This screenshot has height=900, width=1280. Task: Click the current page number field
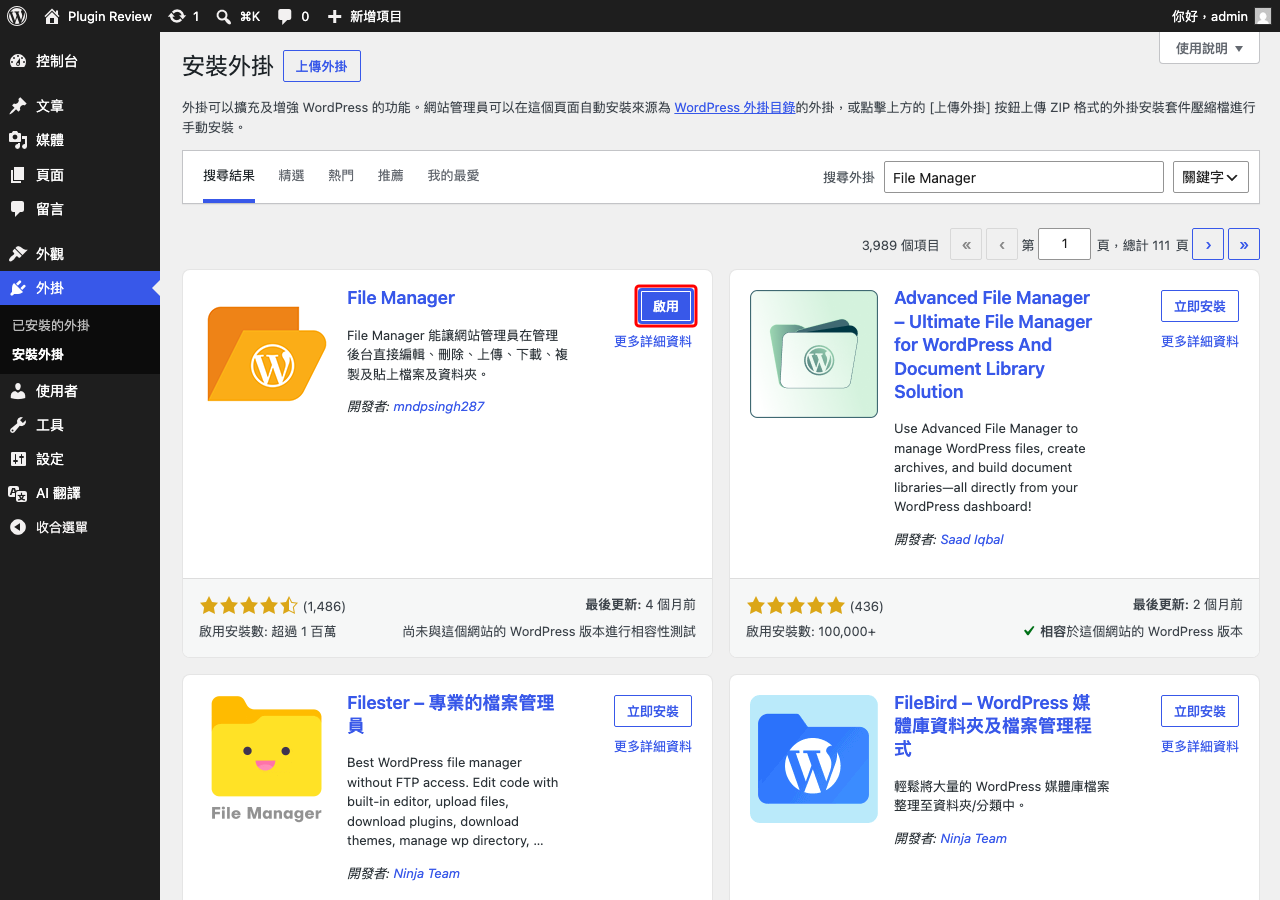[x=1064, y=244]
